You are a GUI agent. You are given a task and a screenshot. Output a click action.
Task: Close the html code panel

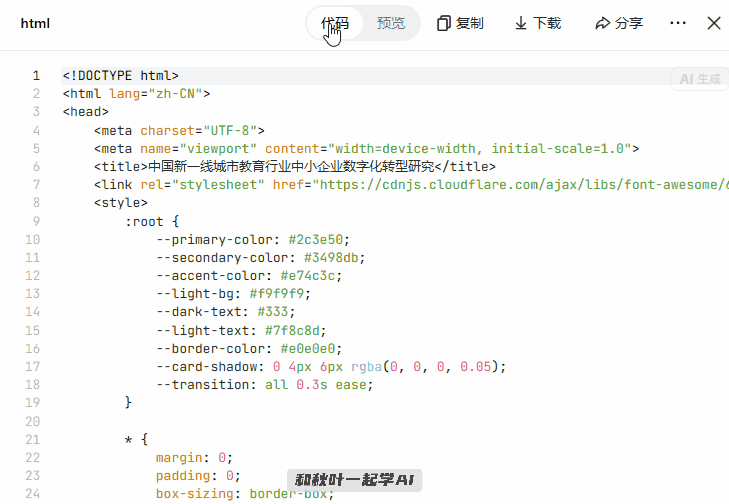(x=714, y=23)
